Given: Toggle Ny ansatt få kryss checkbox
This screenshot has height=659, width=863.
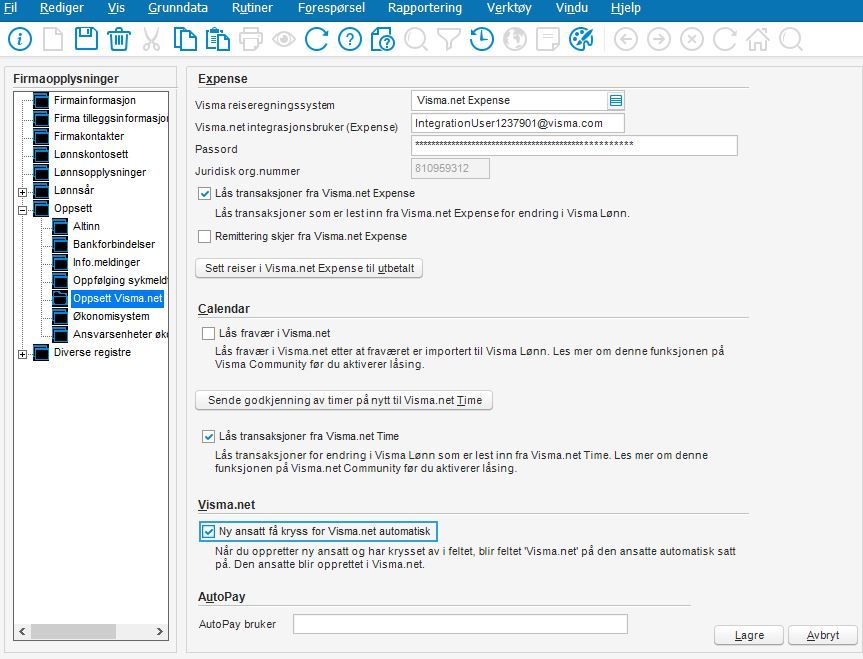Looking at the screenshot, I should (208, 531).
